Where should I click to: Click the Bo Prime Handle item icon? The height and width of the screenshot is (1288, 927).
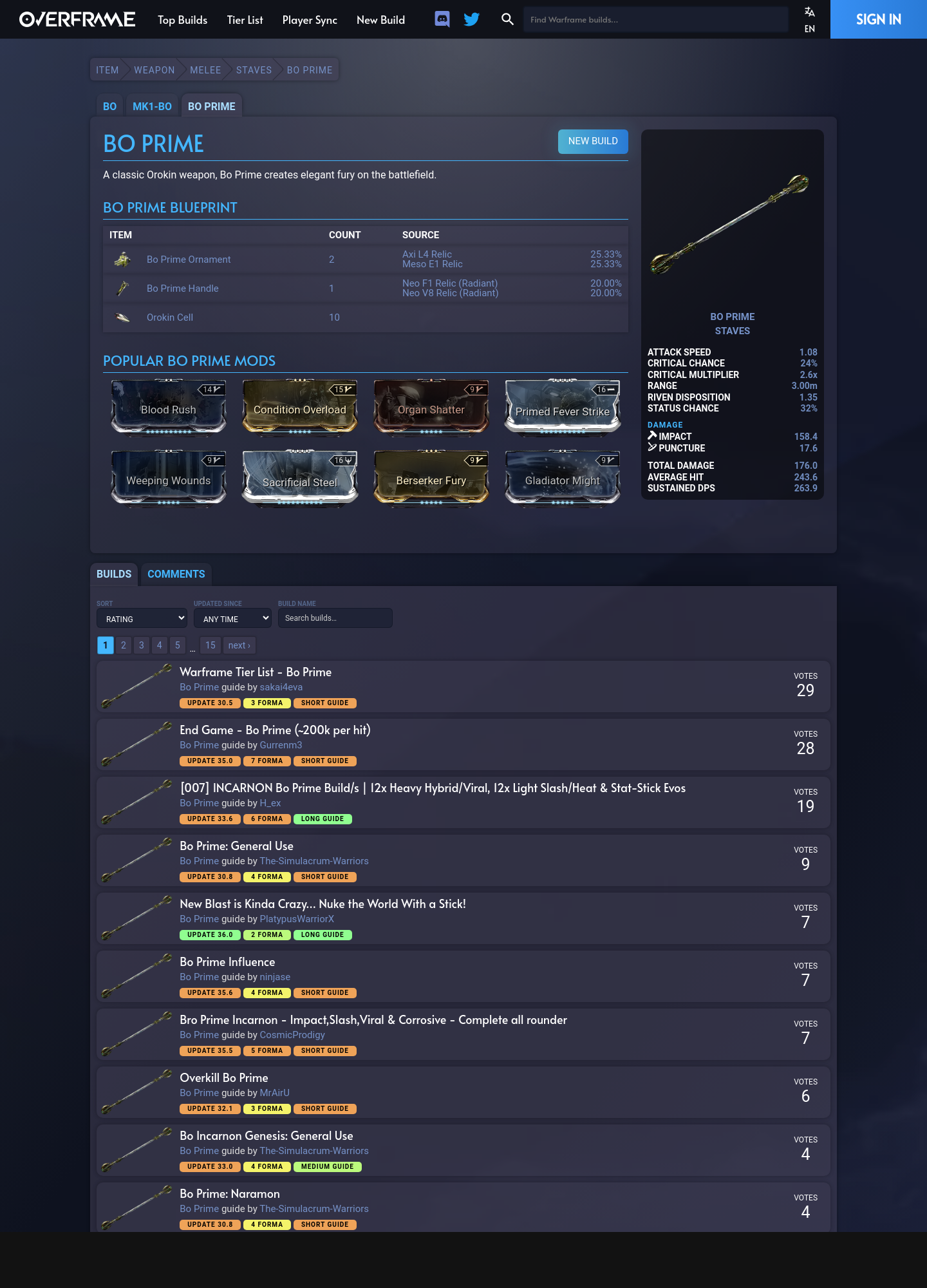point(122,289)
